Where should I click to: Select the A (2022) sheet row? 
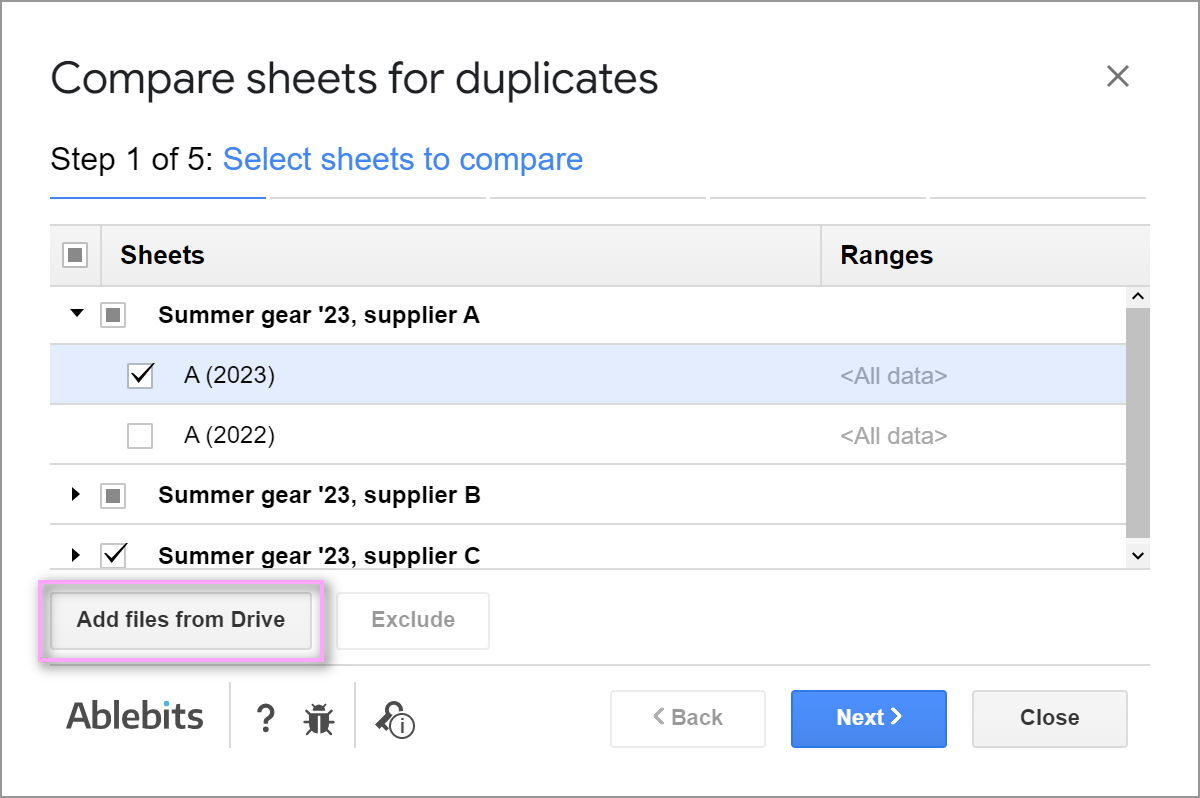(x=588, y=435)
